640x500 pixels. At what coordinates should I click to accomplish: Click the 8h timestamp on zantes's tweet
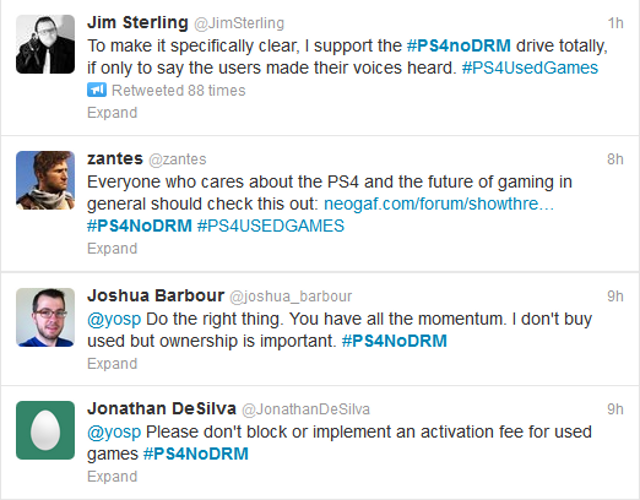point(615,158)
